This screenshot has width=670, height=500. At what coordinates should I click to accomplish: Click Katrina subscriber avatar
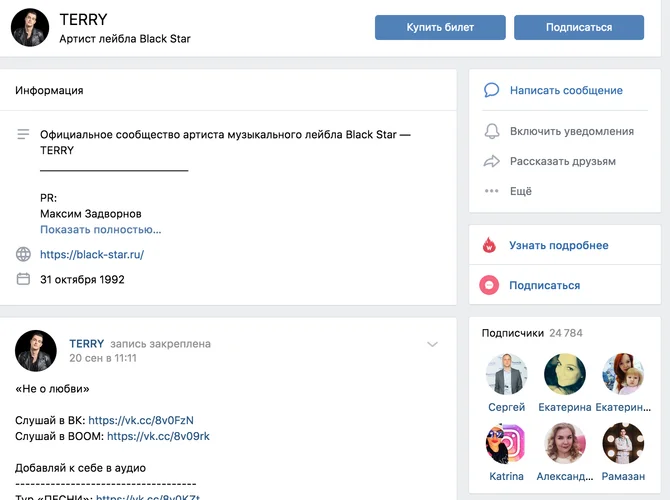click(506, 443)
